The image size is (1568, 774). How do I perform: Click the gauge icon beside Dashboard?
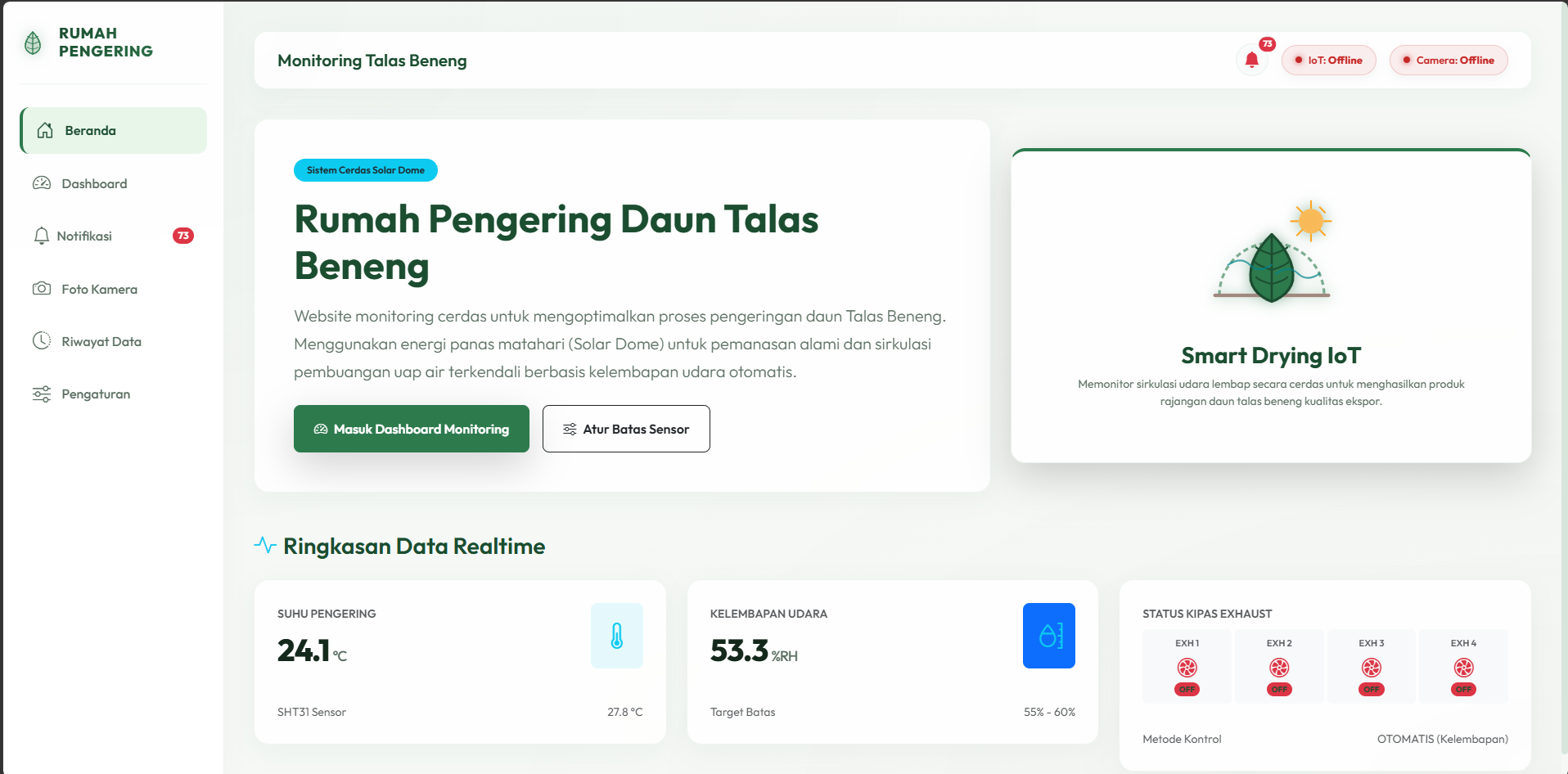pos(42,183)
